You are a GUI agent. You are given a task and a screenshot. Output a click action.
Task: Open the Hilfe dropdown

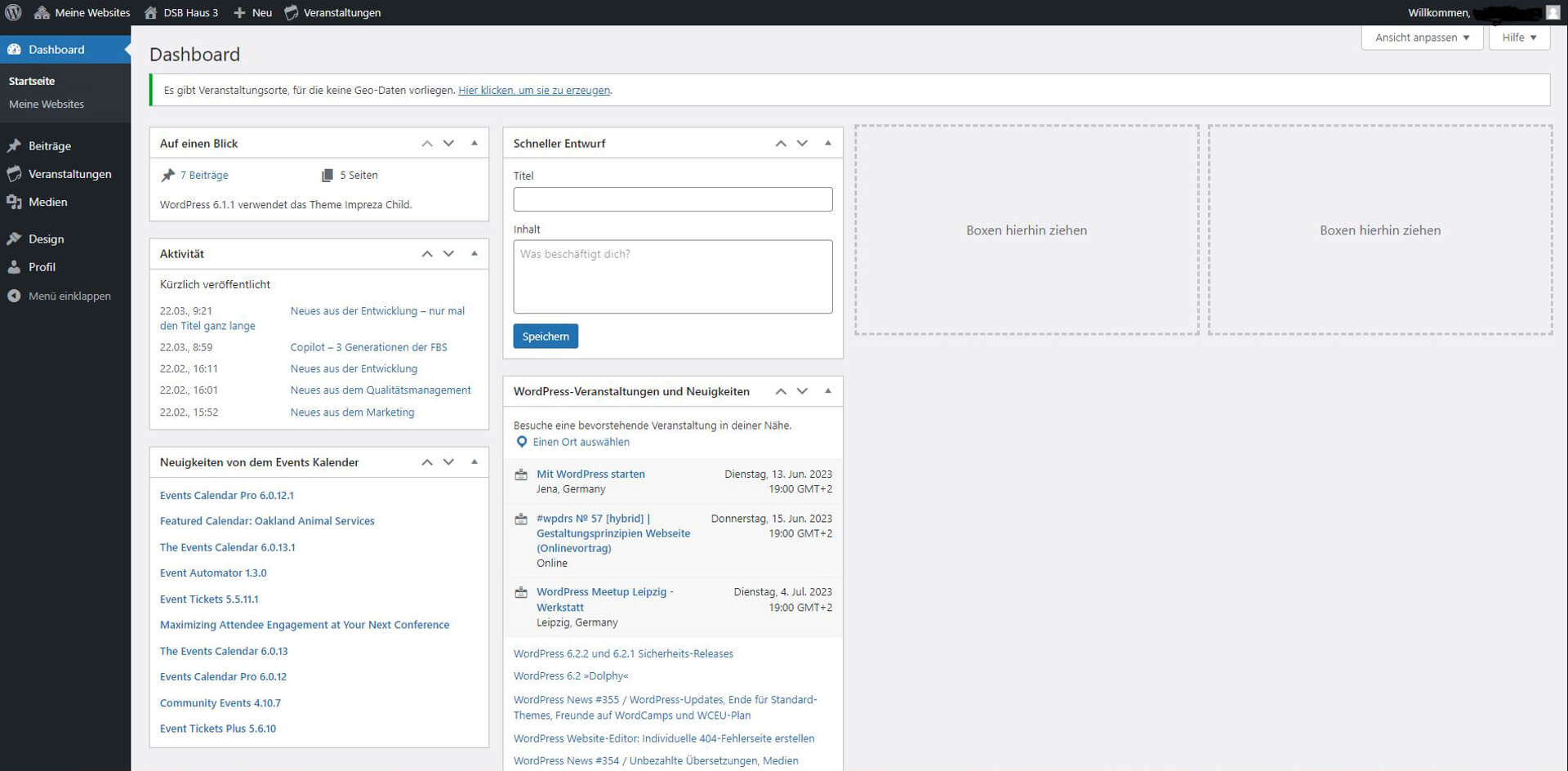click(x=1519, y=38)
